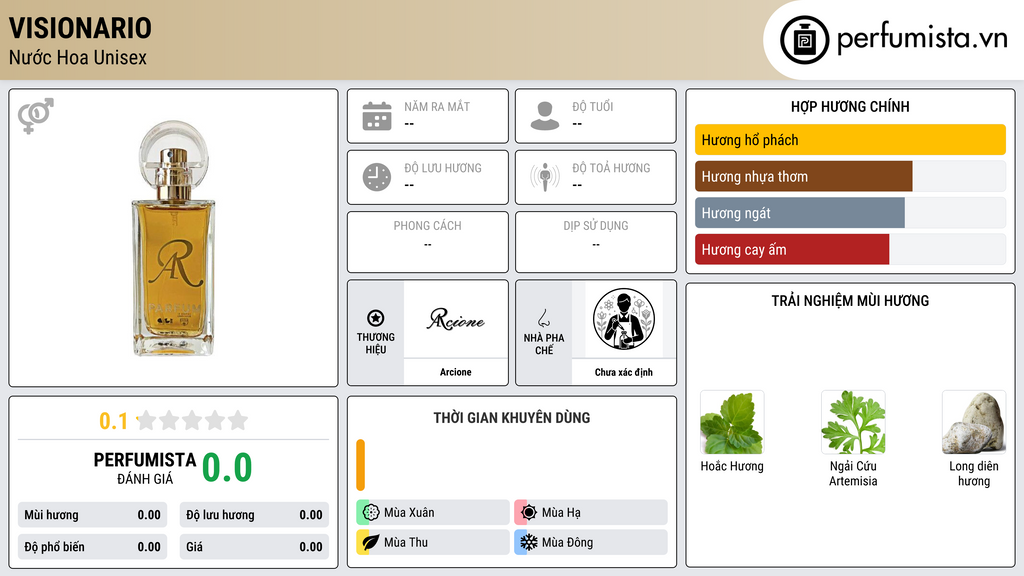Click the snowflake icon for Mùa Đông
The height and width of the screenshot is (576, 1024).
click(528, 542)
